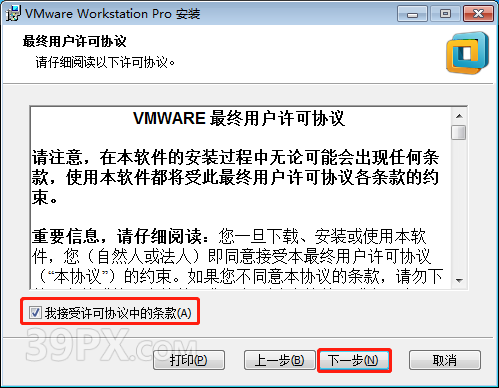
Task: Close the VMware Workstation Pro setup window
Action: (478, 14)
